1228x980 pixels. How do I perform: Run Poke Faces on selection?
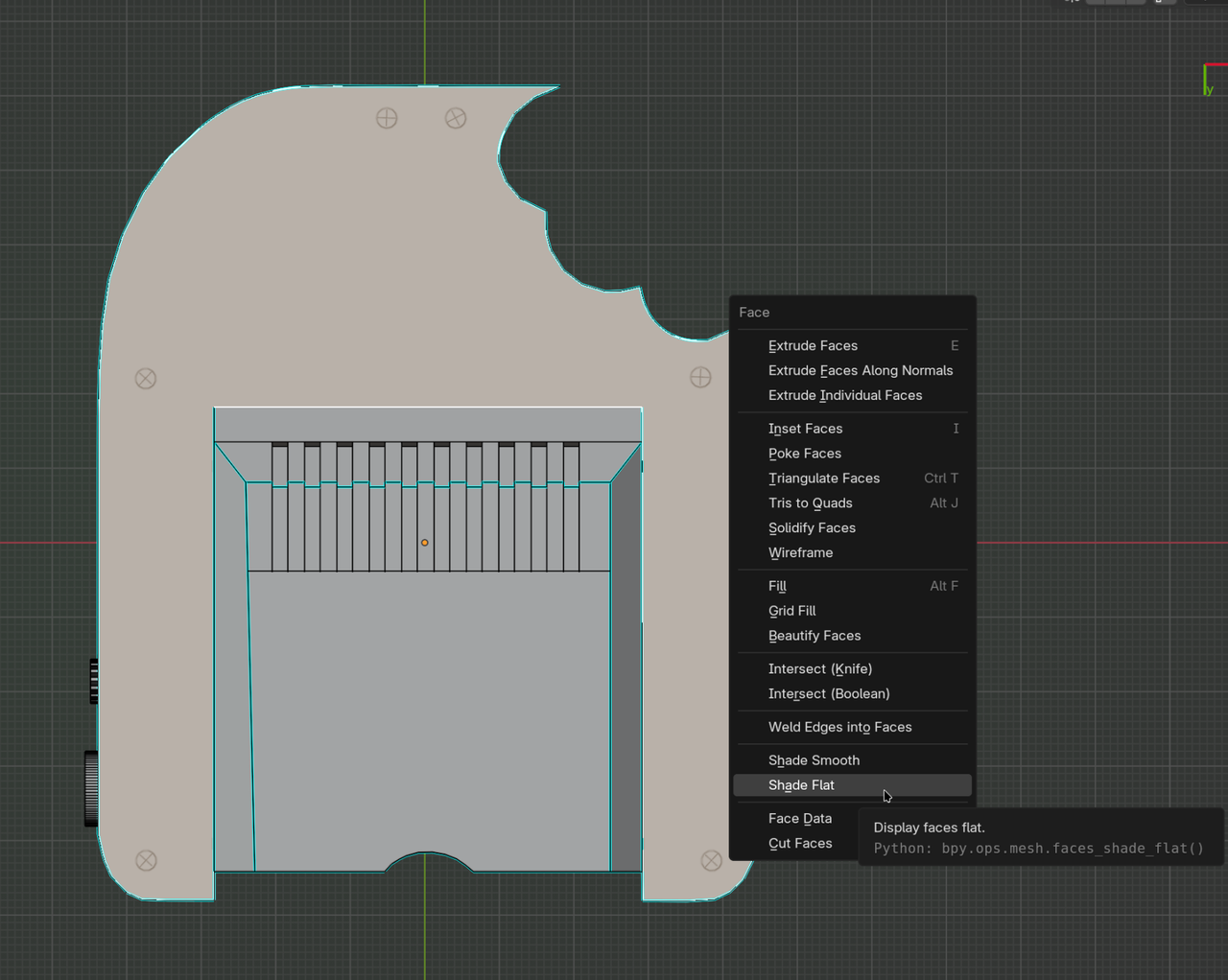click(804, 454)
